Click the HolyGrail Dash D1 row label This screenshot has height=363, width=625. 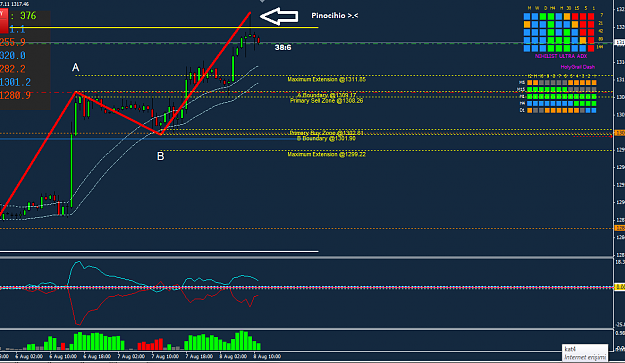pyautogui.click(x=522, y=110)
